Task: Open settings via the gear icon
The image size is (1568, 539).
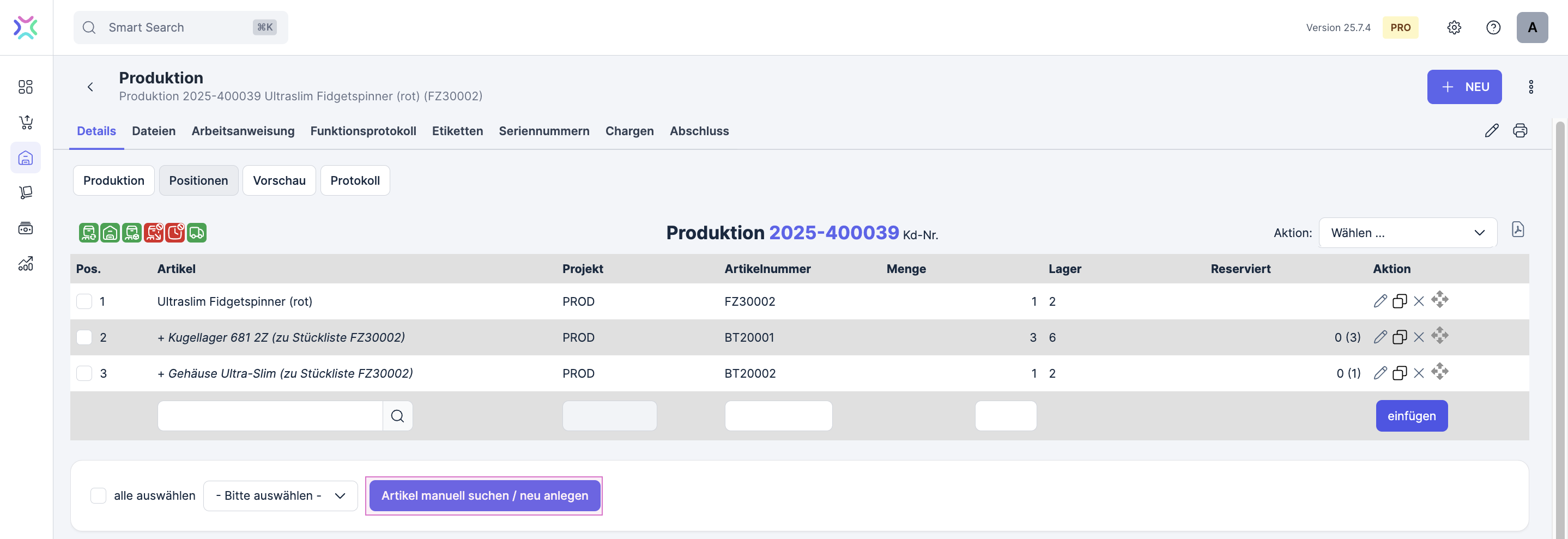Action: pyautogui.click(x=1454, y=27)
